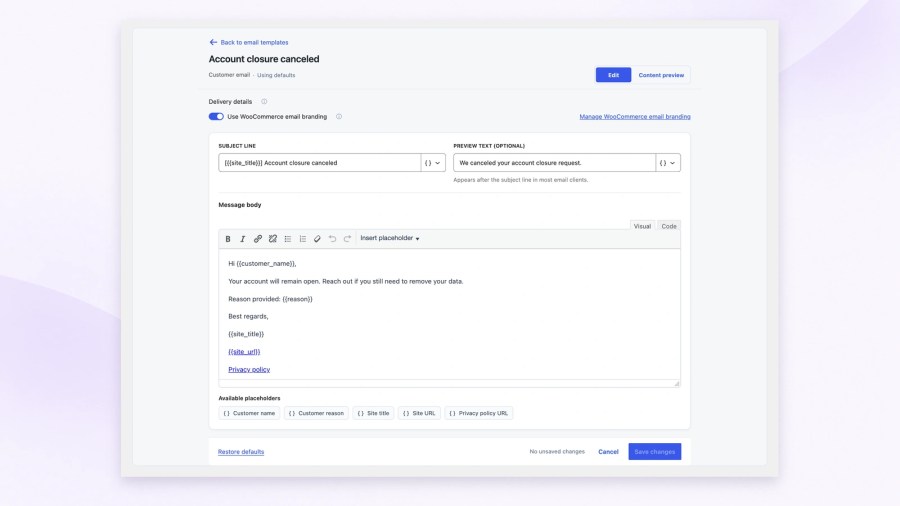900x506 pixels.
Task: Redo the last edit
Action: (347, 239)
